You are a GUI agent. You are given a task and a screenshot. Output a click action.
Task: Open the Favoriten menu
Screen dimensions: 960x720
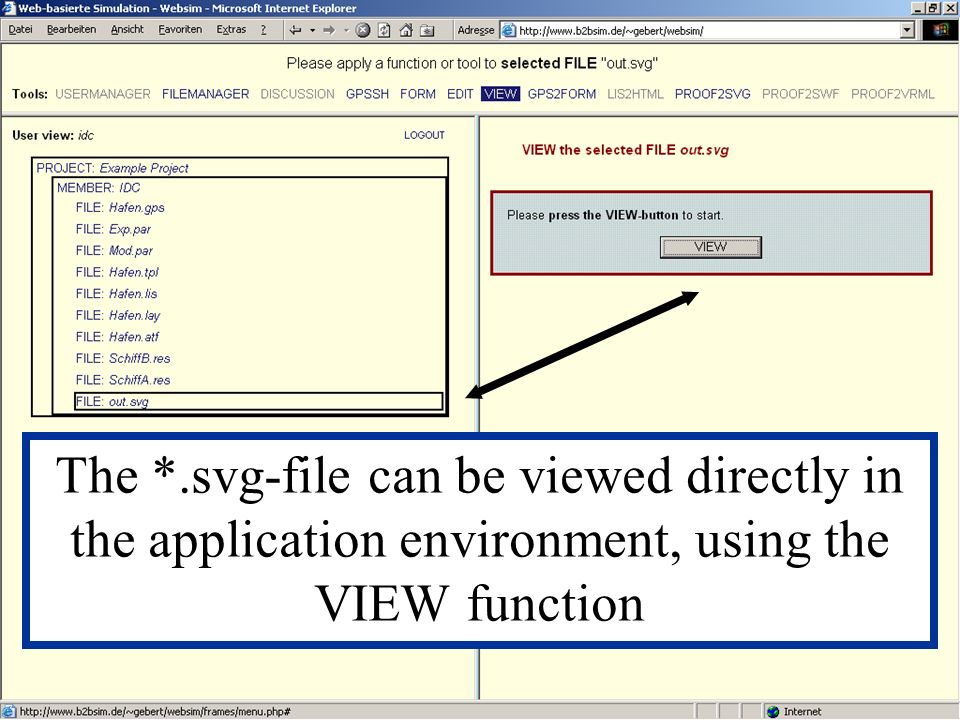tap(180, 29)
